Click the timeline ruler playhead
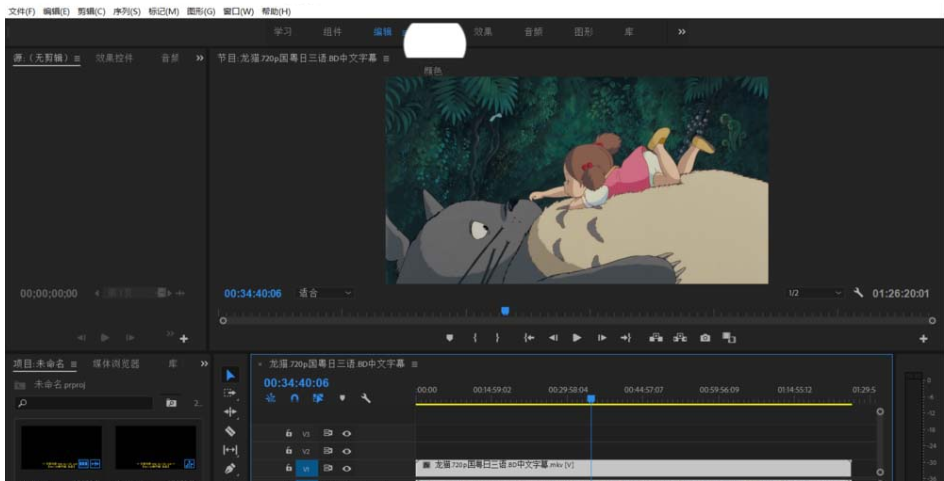The width and height of the screenshot is (944, 481). coord(591,399)
